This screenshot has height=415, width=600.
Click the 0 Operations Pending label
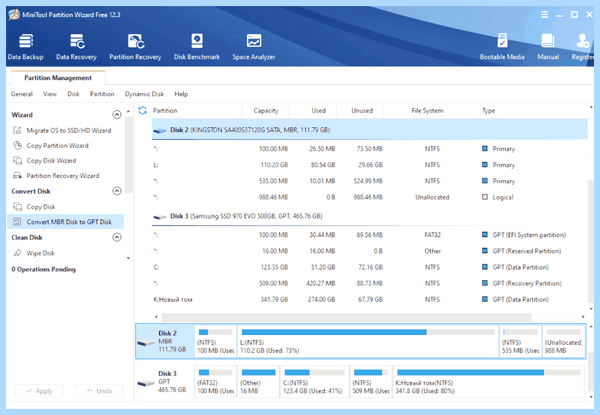pos(44,269)
